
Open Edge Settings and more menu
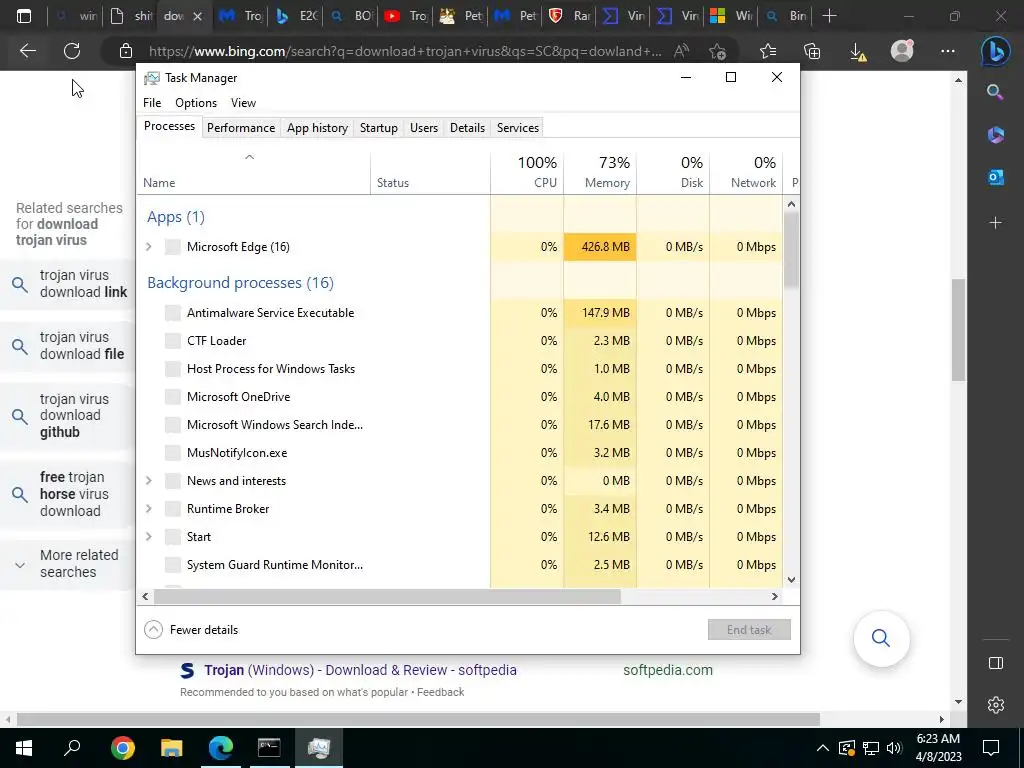948,51
